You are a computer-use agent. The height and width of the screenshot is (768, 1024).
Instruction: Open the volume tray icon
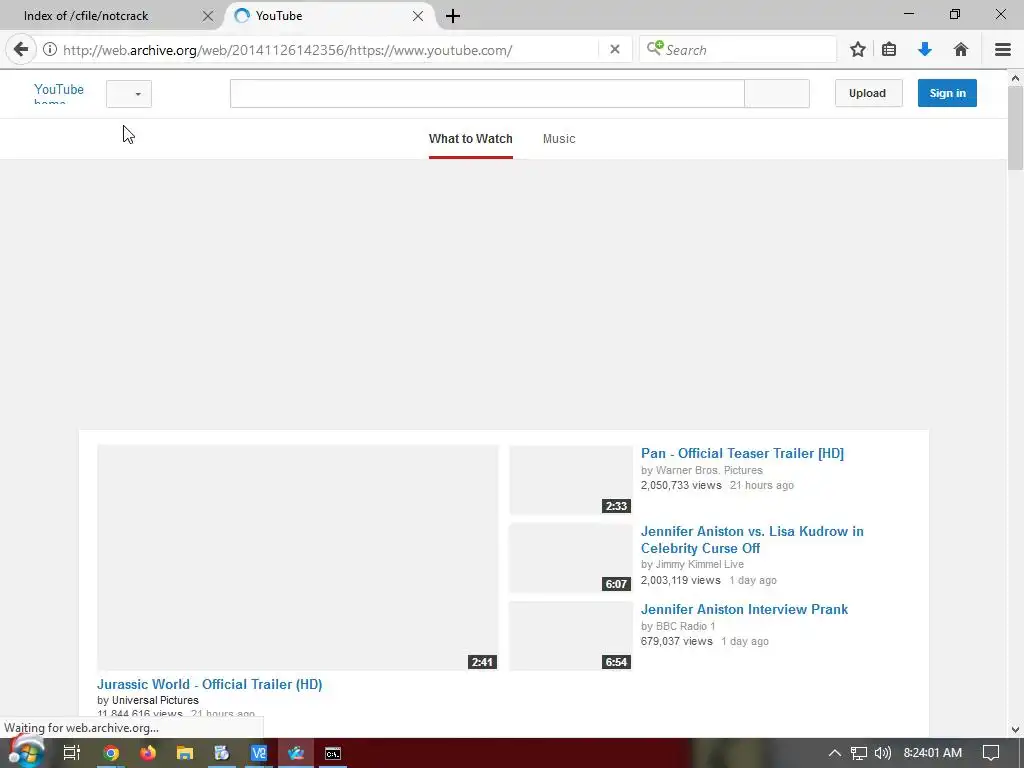tap(882, 753)
